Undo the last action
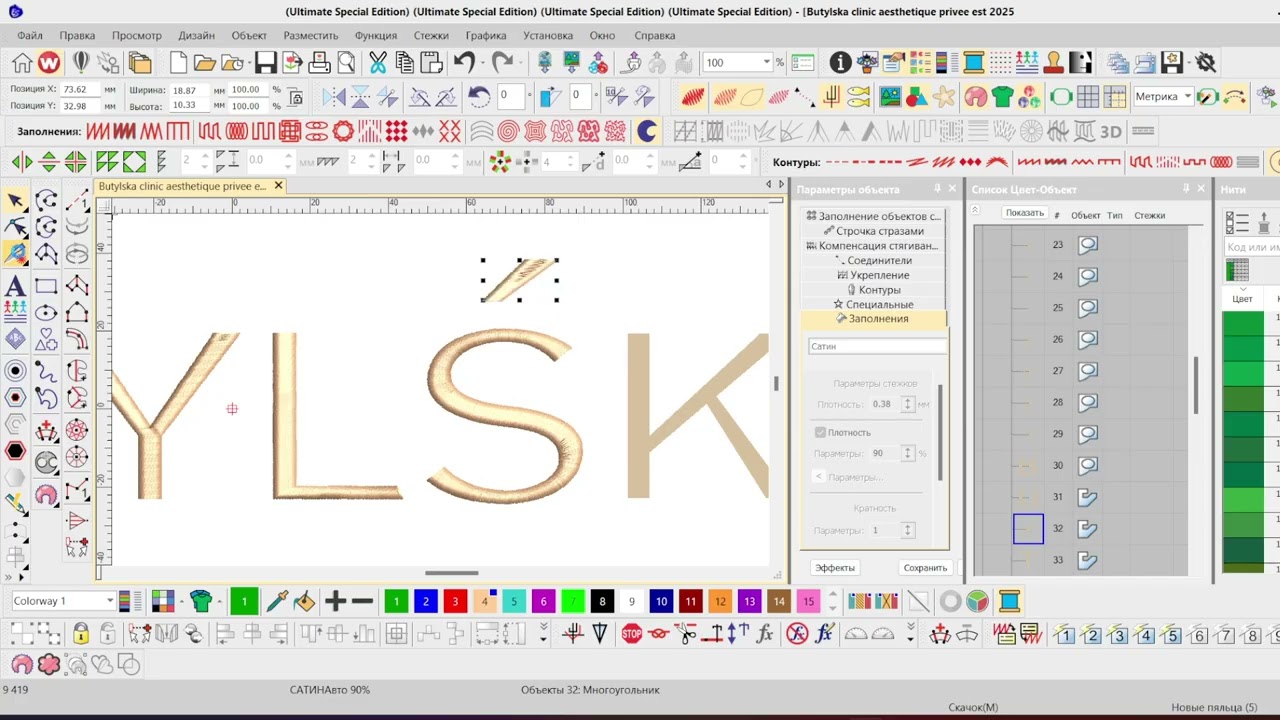1280x720 pixels. [463, 63]
